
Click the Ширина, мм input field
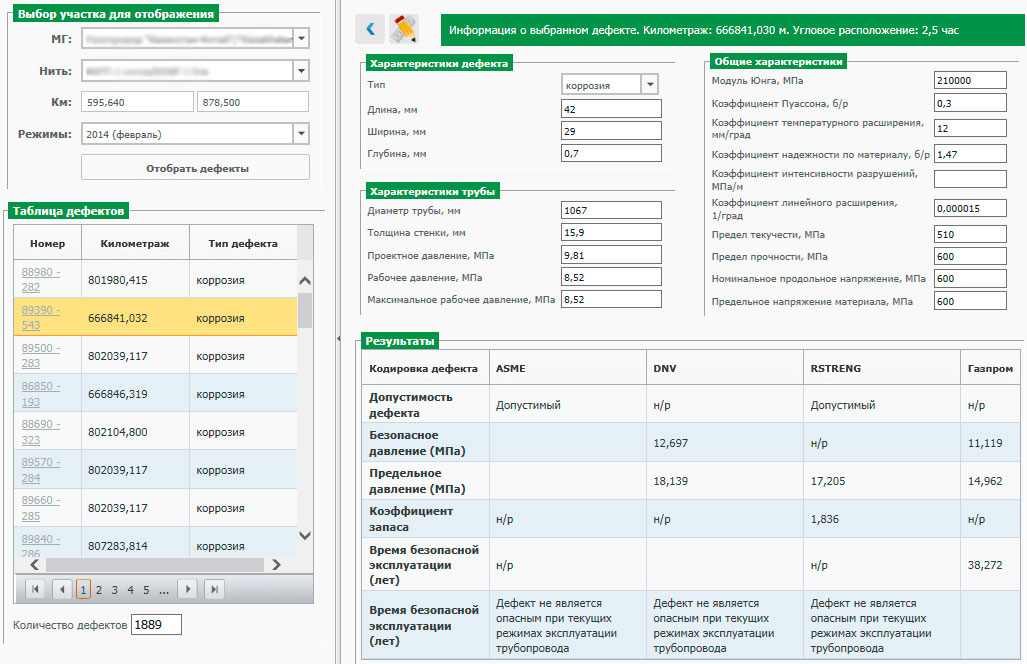point(611,131)
